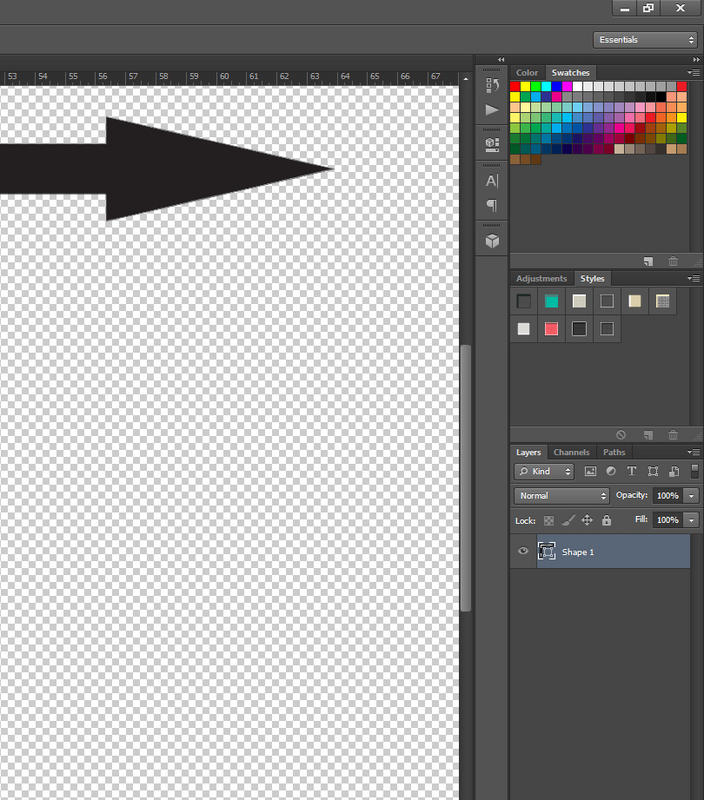This screenshot has width=704, height=800.
Task: Open the Essentials workspace dropdown
Action: pos(645,40)
